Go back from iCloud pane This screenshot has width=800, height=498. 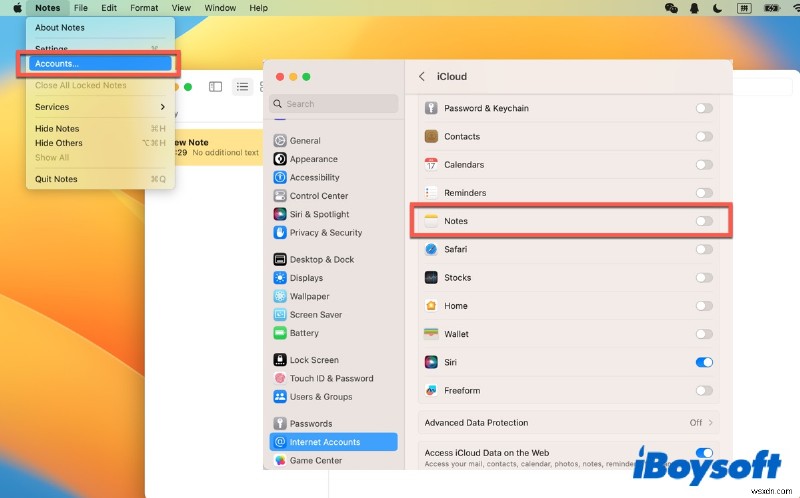point(421,77)
